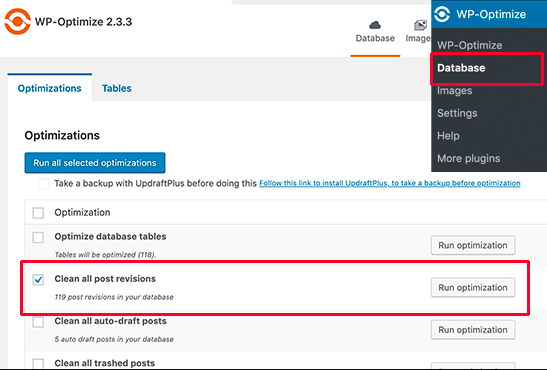Run optimization for post revisions
The width and height of the screenshot is (547, 370).
473,287
